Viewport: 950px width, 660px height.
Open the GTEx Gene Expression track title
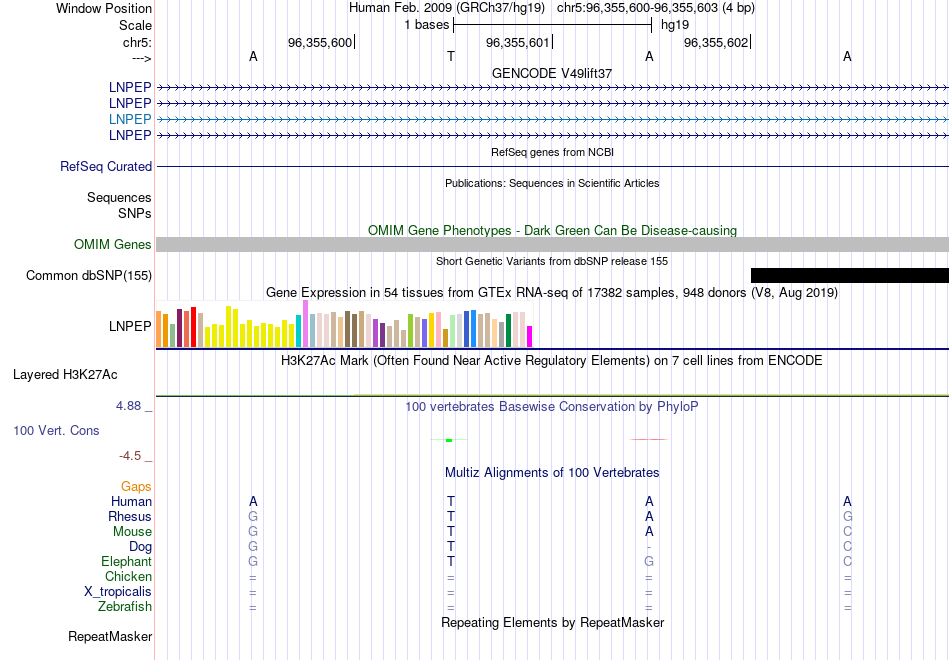pyautogui.click(x=552, y=293)
